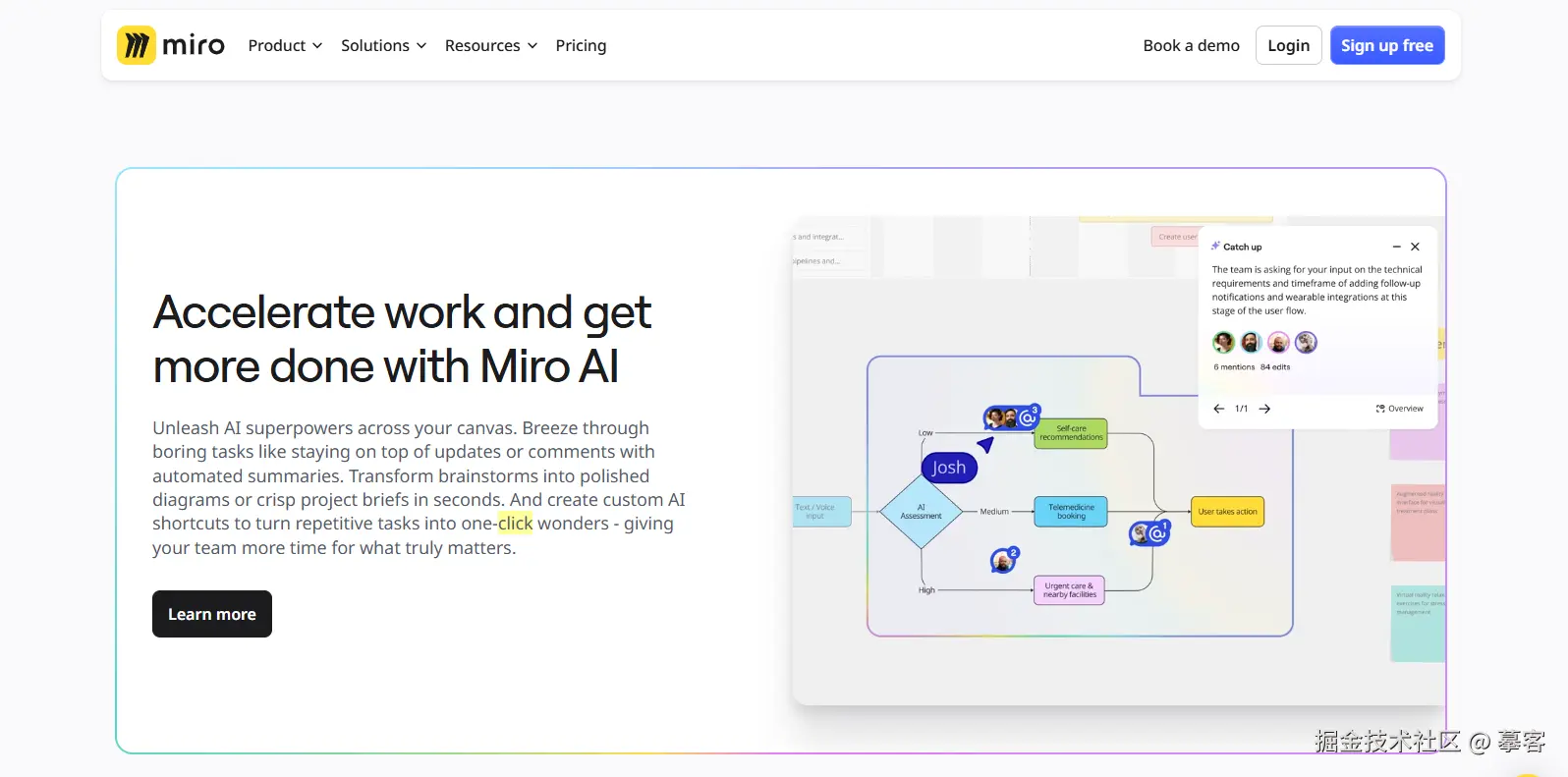Select the AI Assessment diamond node

coord(922,512)
